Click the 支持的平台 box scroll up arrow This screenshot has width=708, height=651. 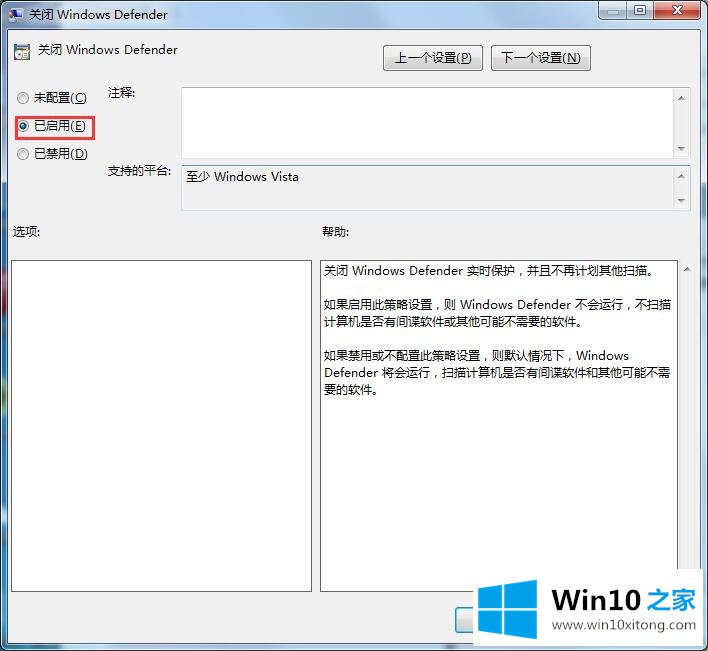click(x=681, y=176)
